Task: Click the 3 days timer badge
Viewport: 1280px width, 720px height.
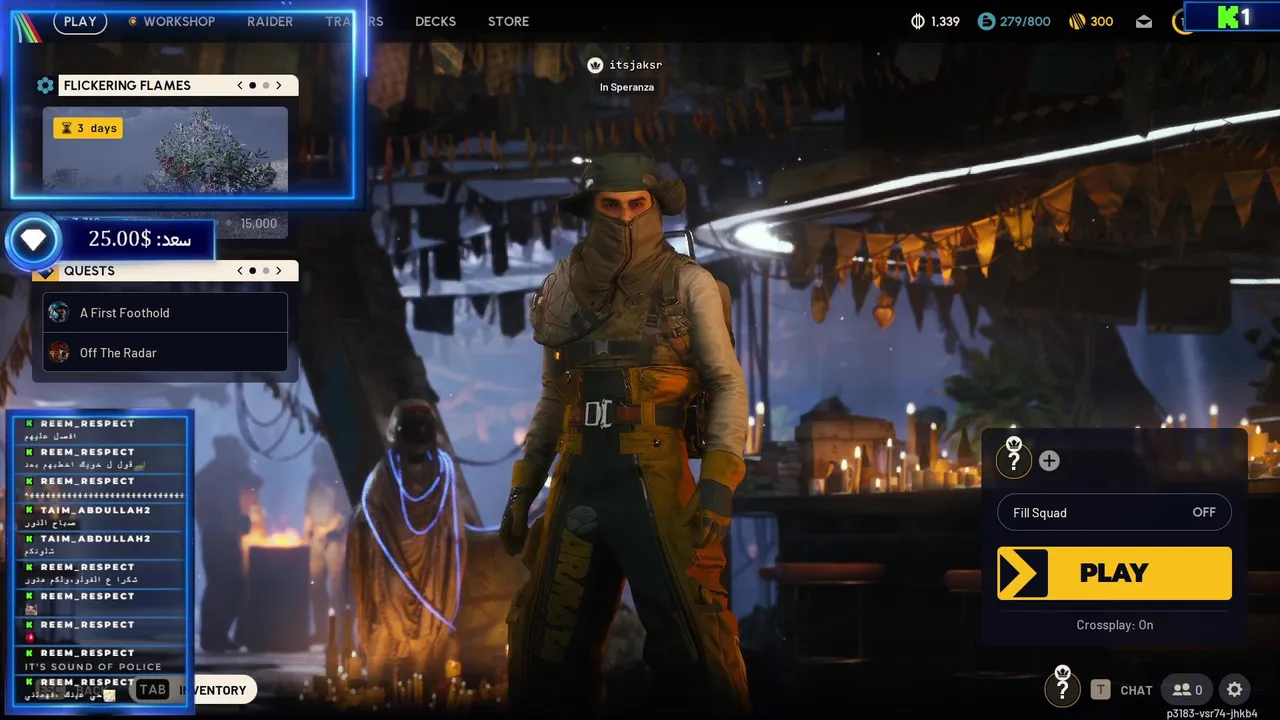Action: (x=88, y=128)
